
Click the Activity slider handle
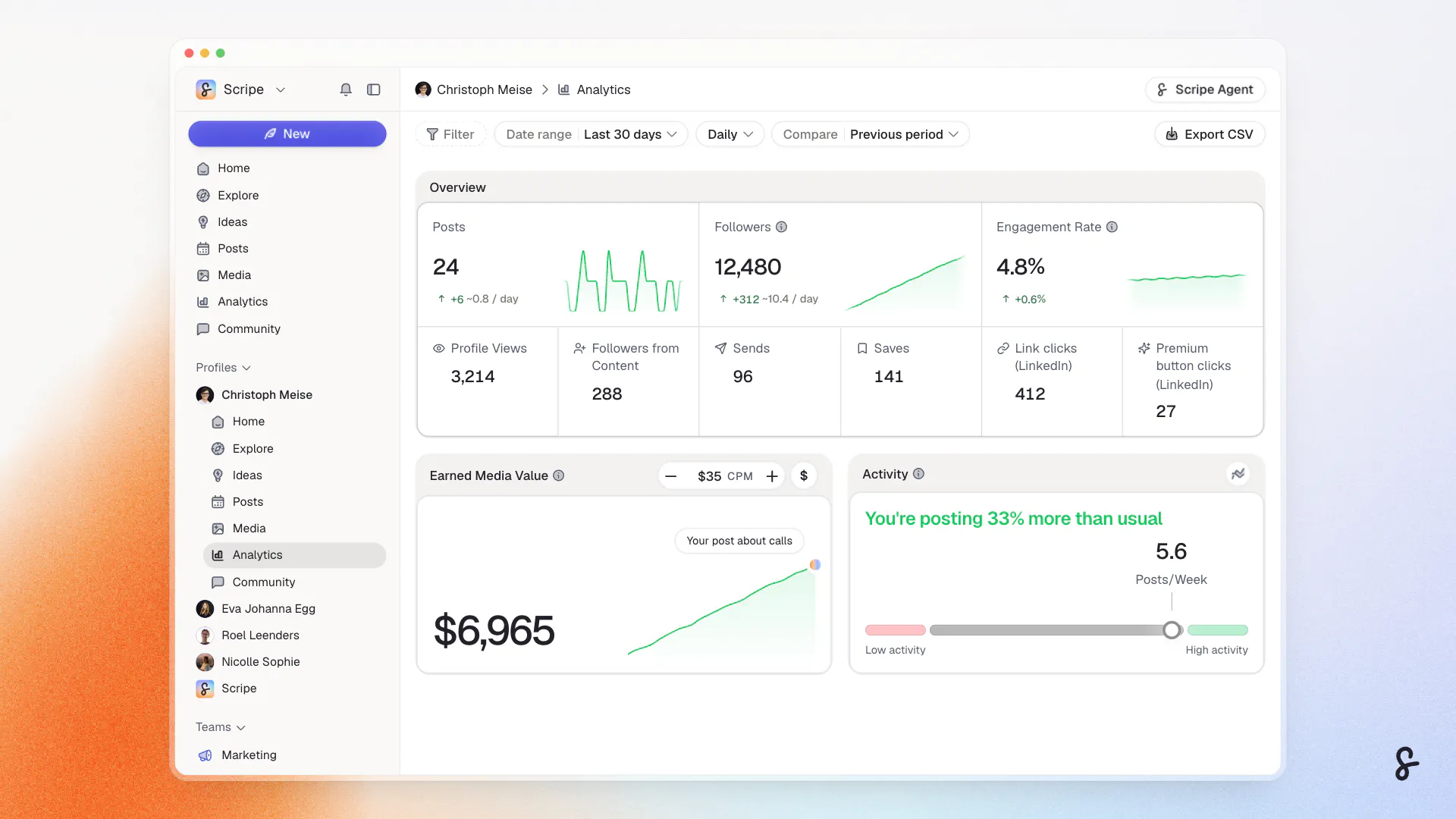tap(1172, 630)
